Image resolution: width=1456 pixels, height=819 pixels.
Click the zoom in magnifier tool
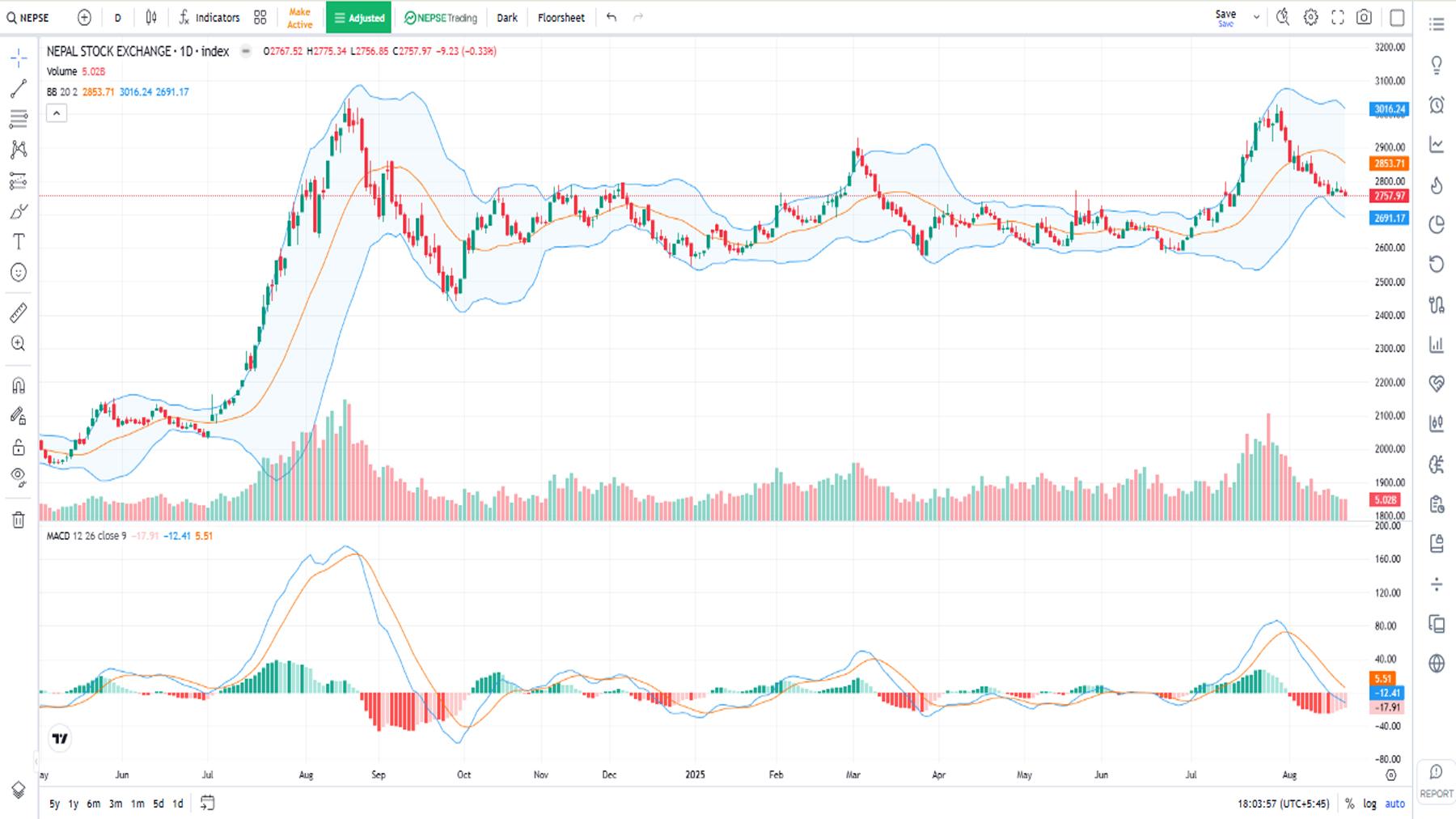tap(19, 344)
